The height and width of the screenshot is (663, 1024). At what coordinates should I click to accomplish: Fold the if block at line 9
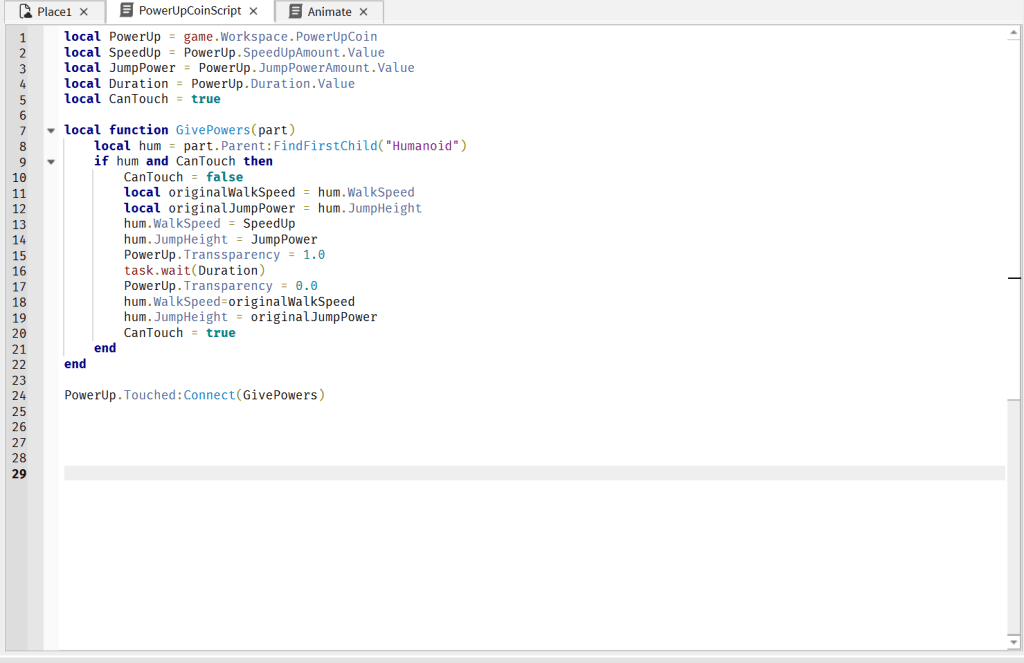[50, 161]
